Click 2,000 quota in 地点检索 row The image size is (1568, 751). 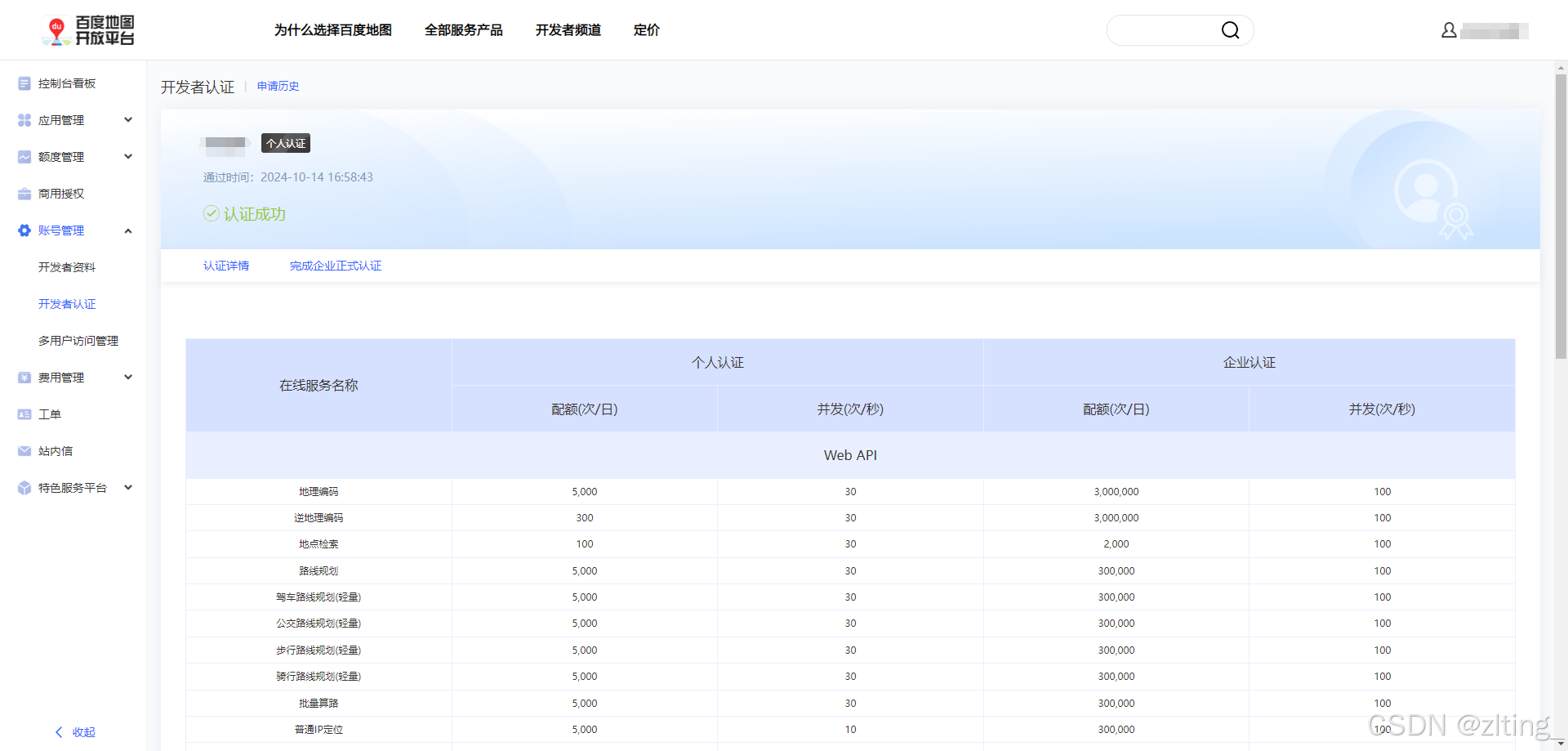coord(1116,544)
